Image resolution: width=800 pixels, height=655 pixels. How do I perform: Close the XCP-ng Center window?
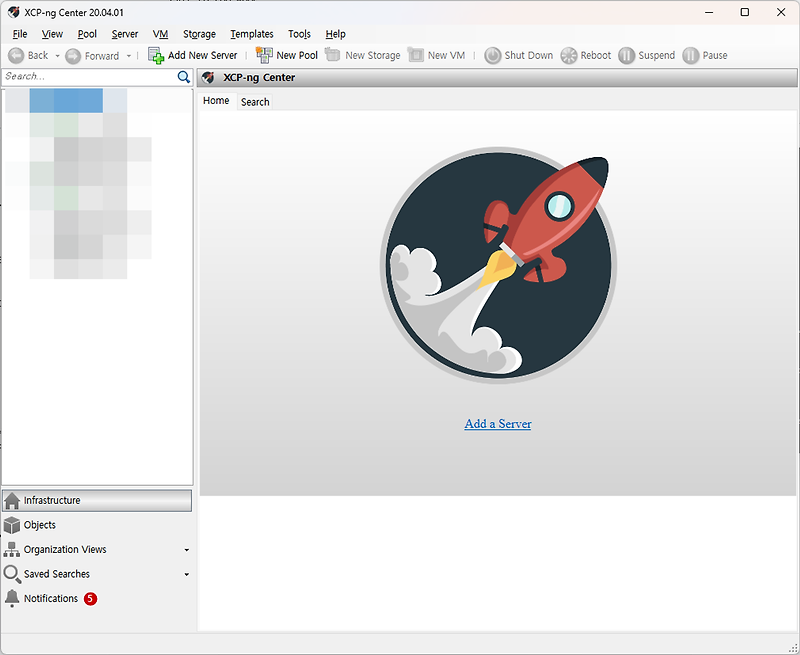781,12
